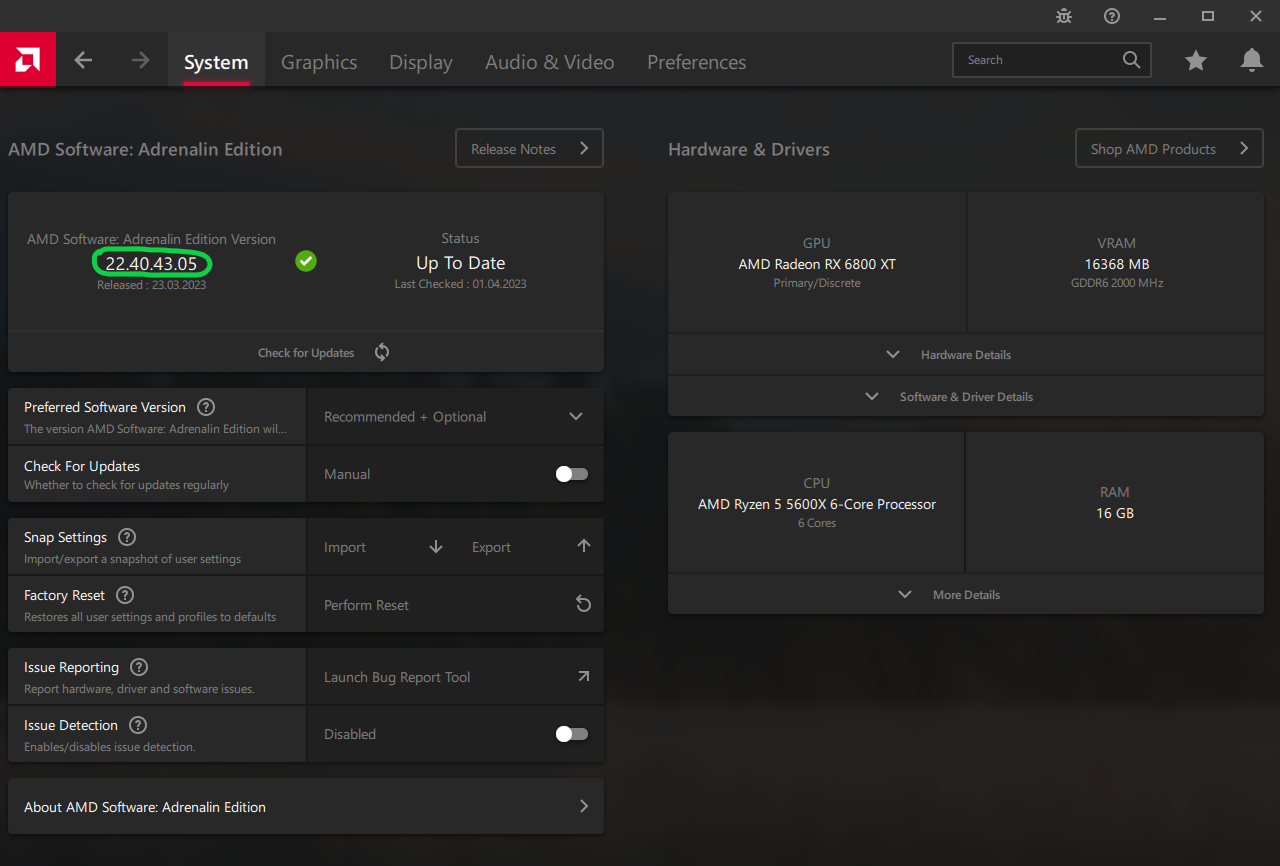Screen dimensions: 1280x866
Task: Click the AMD Ryzen 5 5600X processor name
Action: point(817,504)
